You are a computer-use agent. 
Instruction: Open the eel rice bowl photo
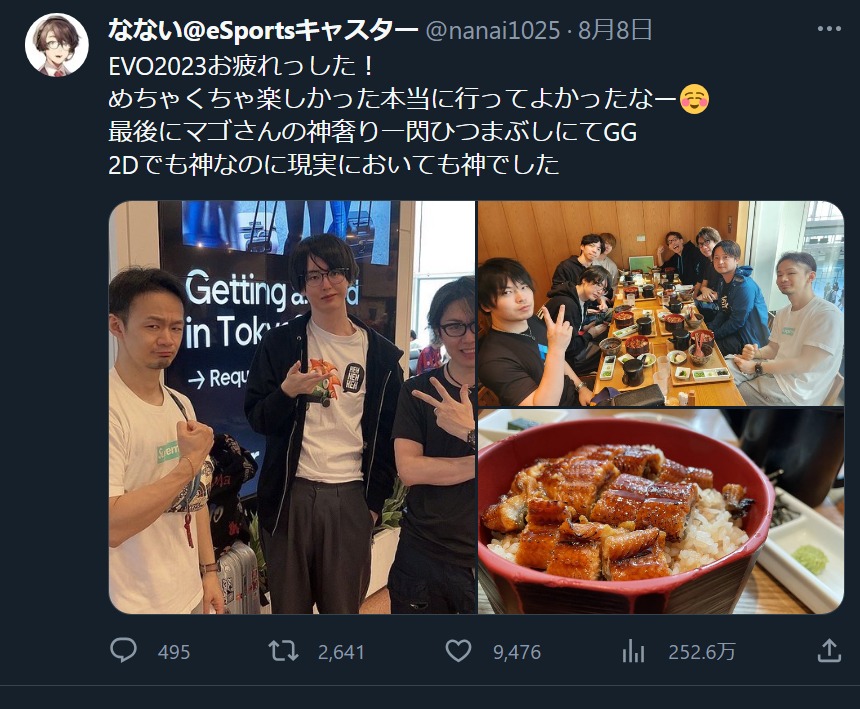[x=661, y=512]
